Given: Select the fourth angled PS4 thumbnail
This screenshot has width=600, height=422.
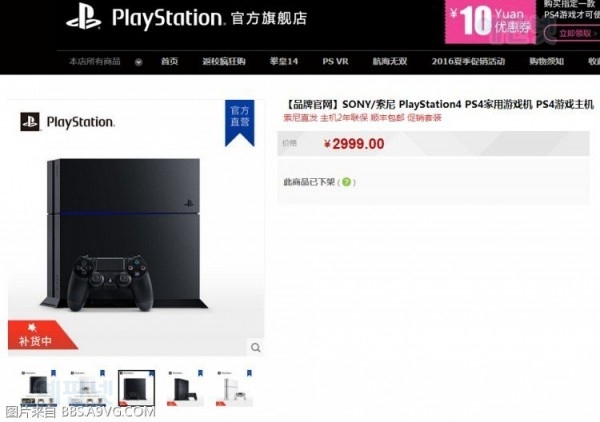Looking at the screenshot, I should click(x=186, y=388).
